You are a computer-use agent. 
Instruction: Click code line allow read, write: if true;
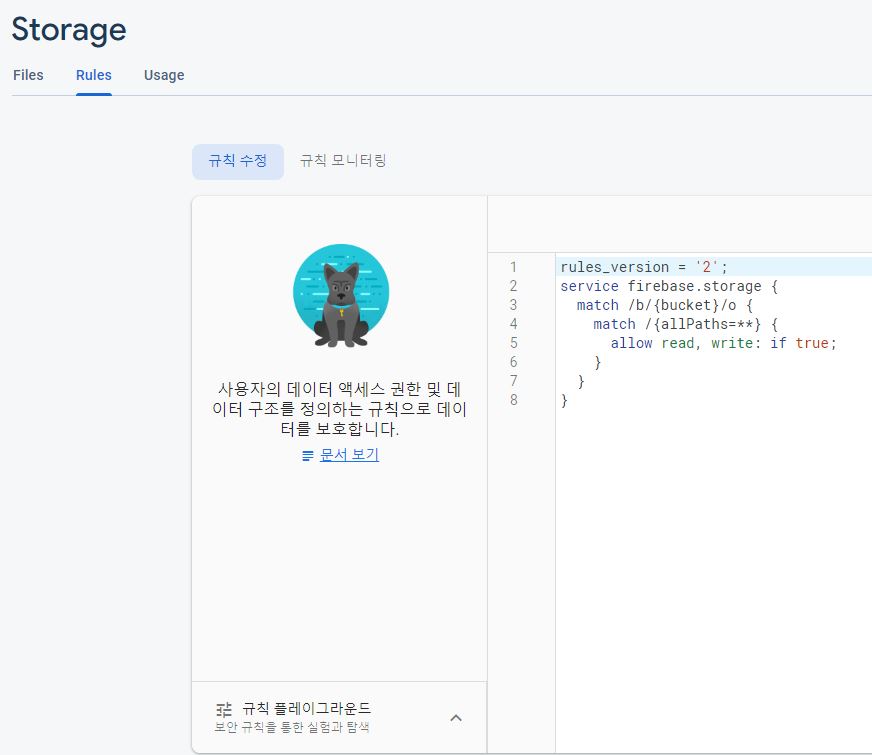(x=724, y=343)
